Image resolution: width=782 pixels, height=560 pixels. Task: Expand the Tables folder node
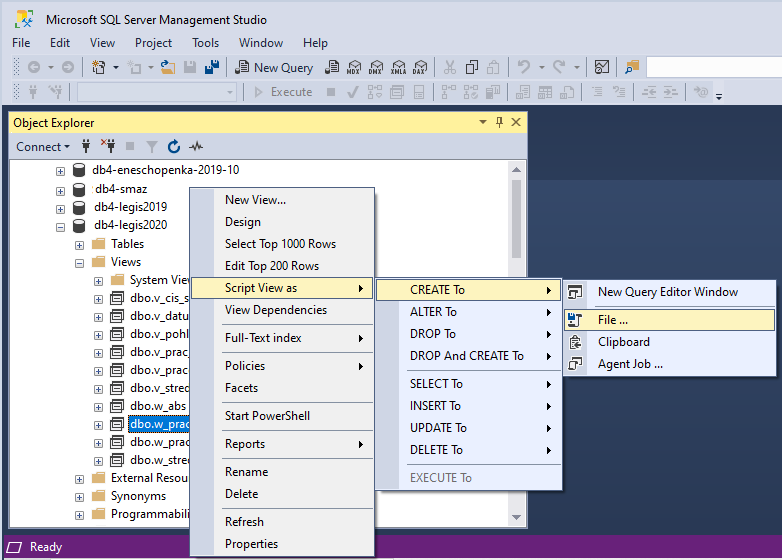[79, 245]
